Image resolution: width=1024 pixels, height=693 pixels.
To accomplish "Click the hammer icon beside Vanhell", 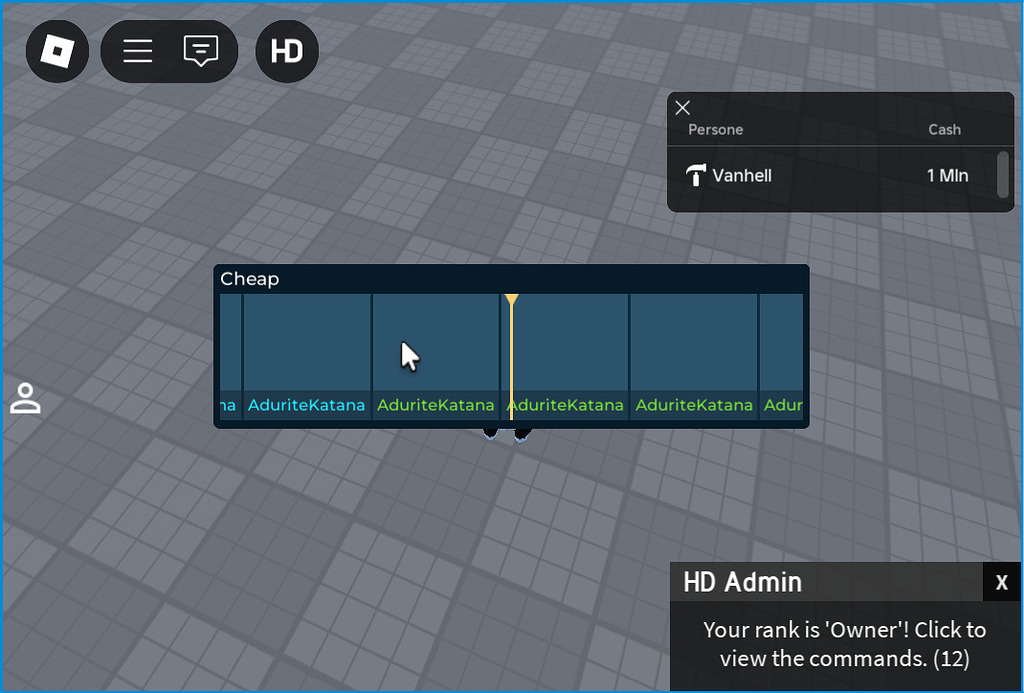I will click(696, 175).
